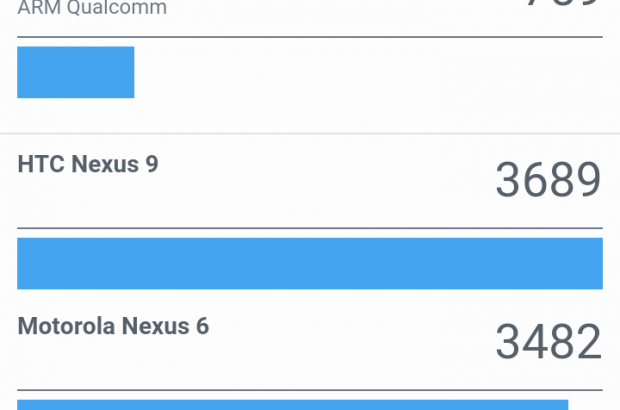
Task: Click the short blue bar under ARM Qualcomm
Action: (76, 72)
